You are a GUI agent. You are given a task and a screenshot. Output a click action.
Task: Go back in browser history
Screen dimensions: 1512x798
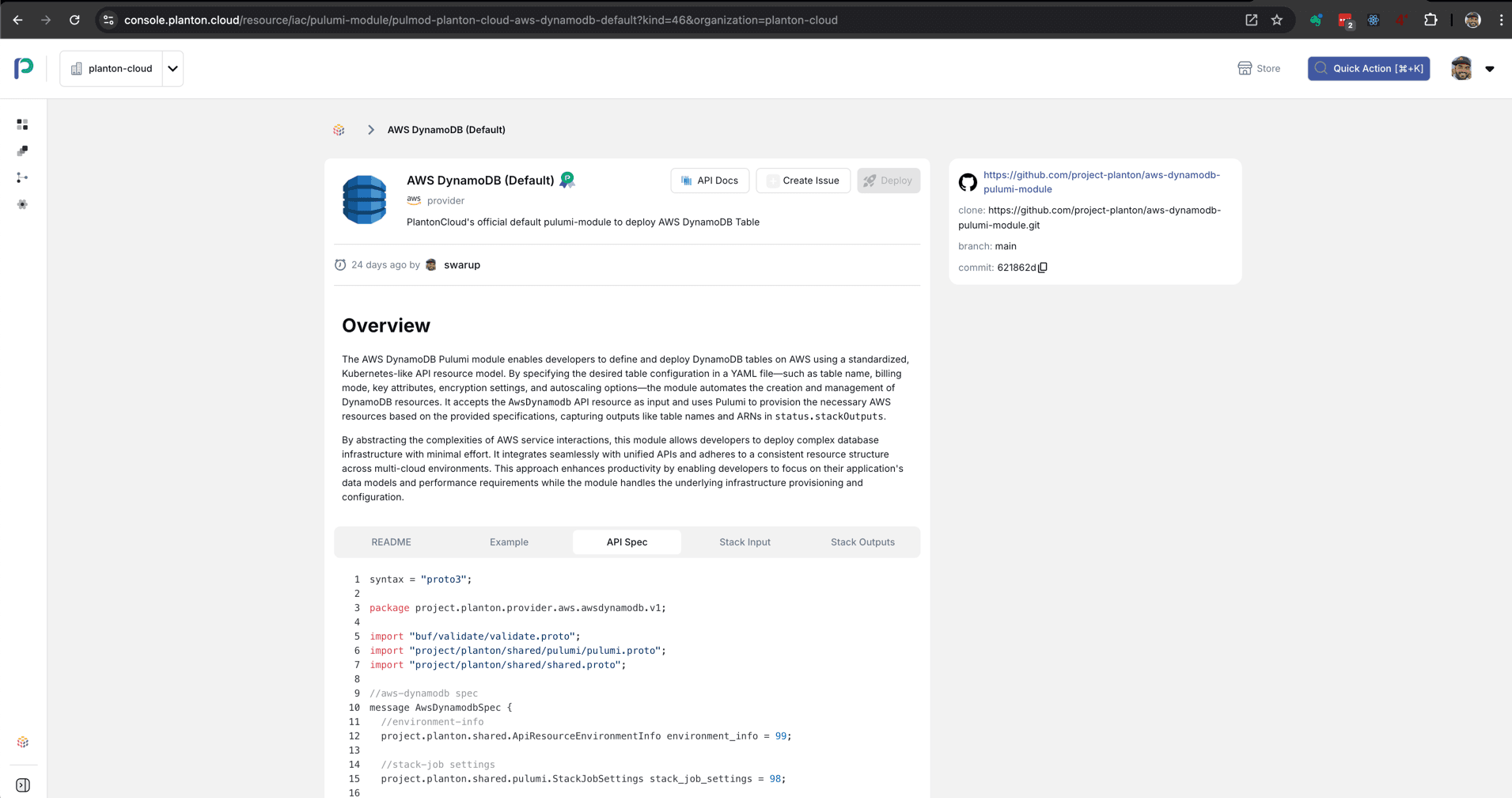coord(17,20)
